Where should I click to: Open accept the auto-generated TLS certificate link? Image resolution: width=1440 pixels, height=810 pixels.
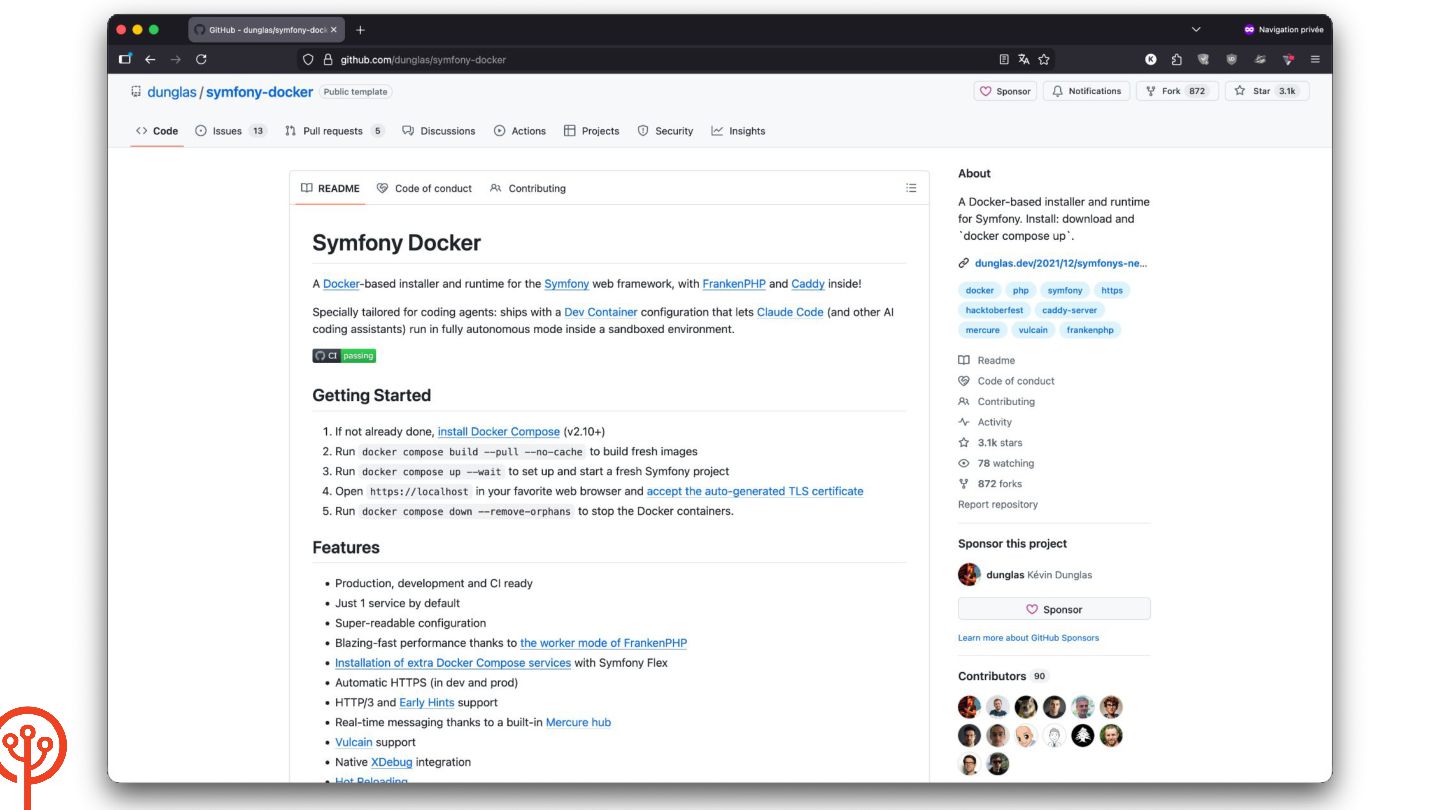(x=755, y=491)
